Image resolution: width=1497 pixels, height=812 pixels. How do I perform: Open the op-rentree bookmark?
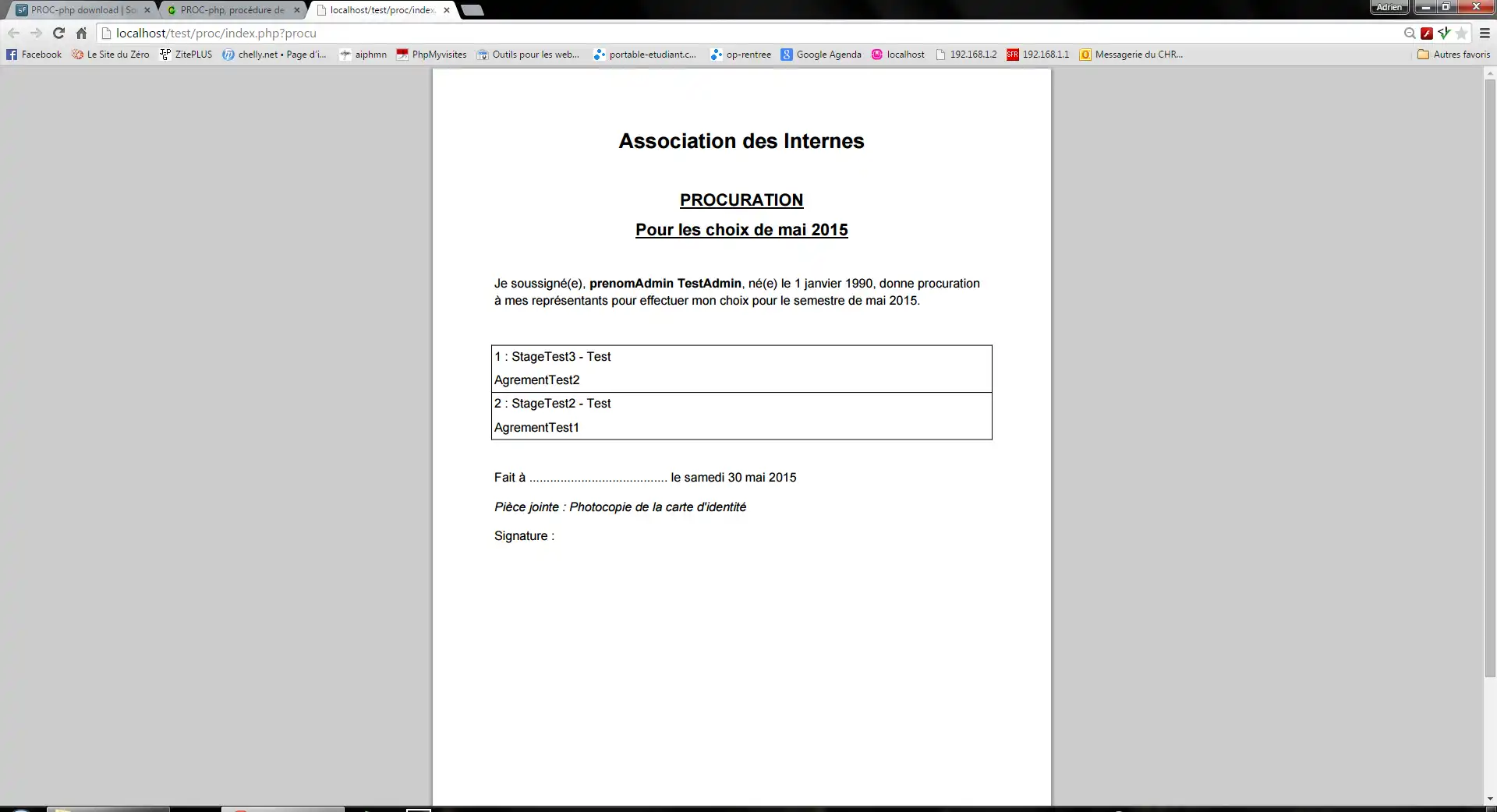pos(741,55)
